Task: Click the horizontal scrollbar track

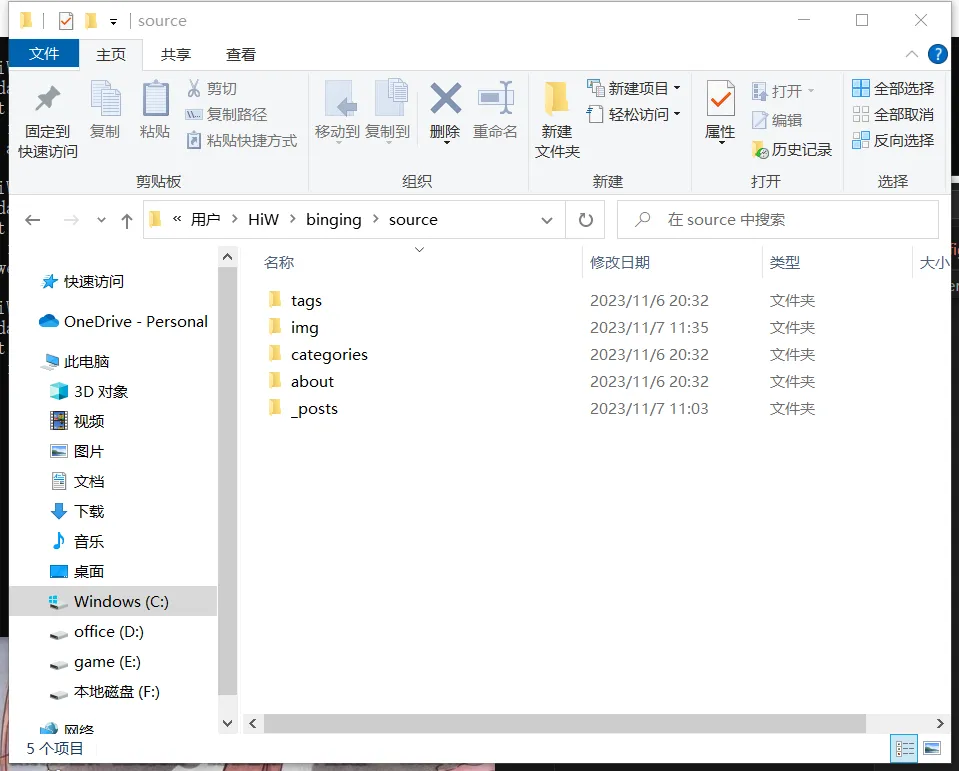Action: tap(898, 723)
